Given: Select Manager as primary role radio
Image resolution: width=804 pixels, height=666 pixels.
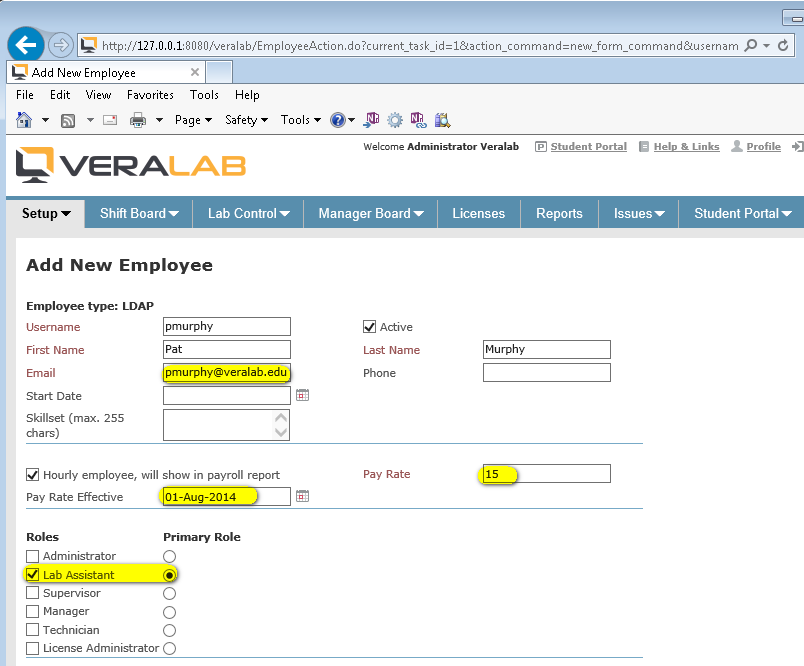Looking at the screenshot, I should tap(169, 612).
